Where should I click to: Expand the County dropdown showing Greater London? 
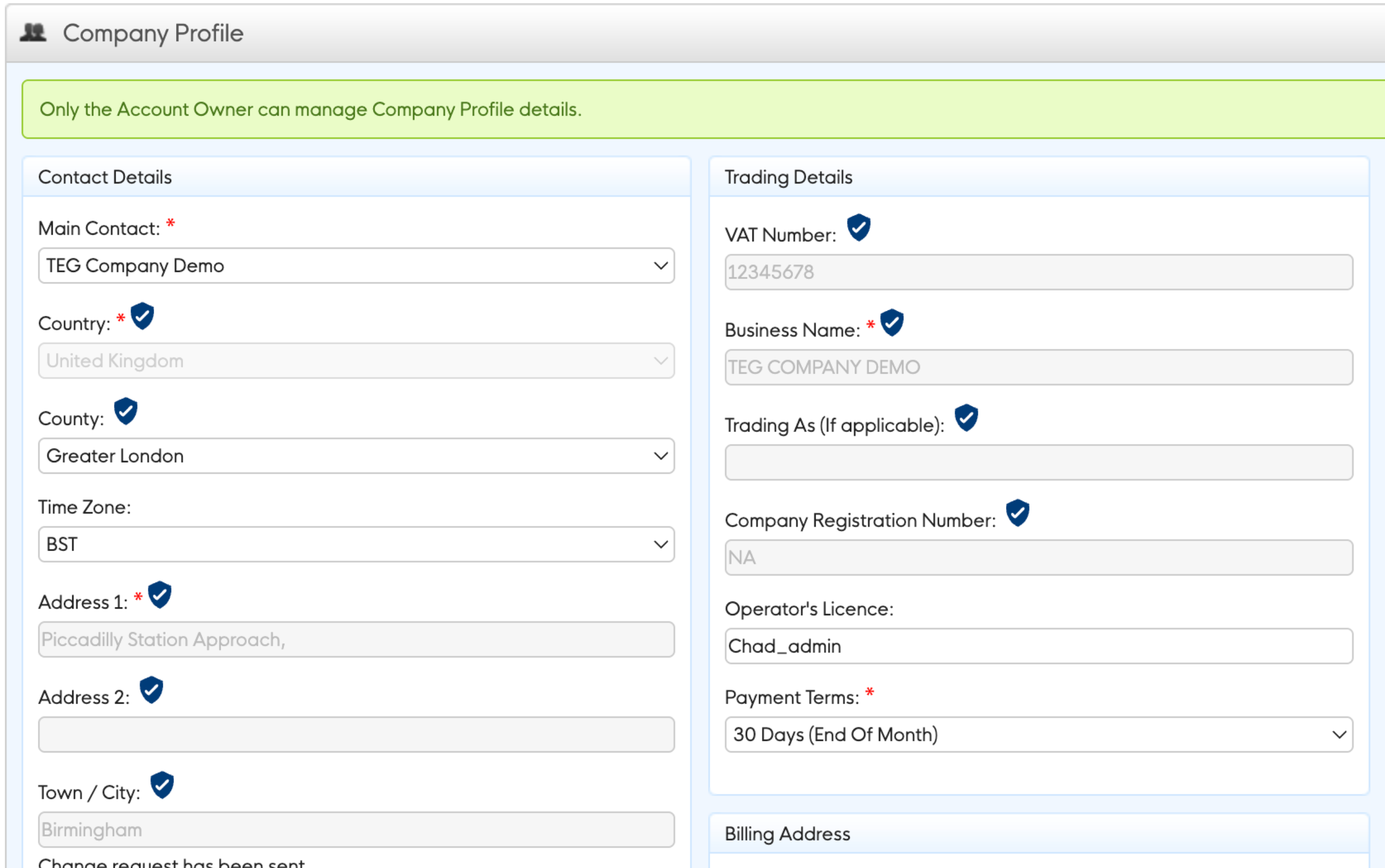[x=356, y=456]
